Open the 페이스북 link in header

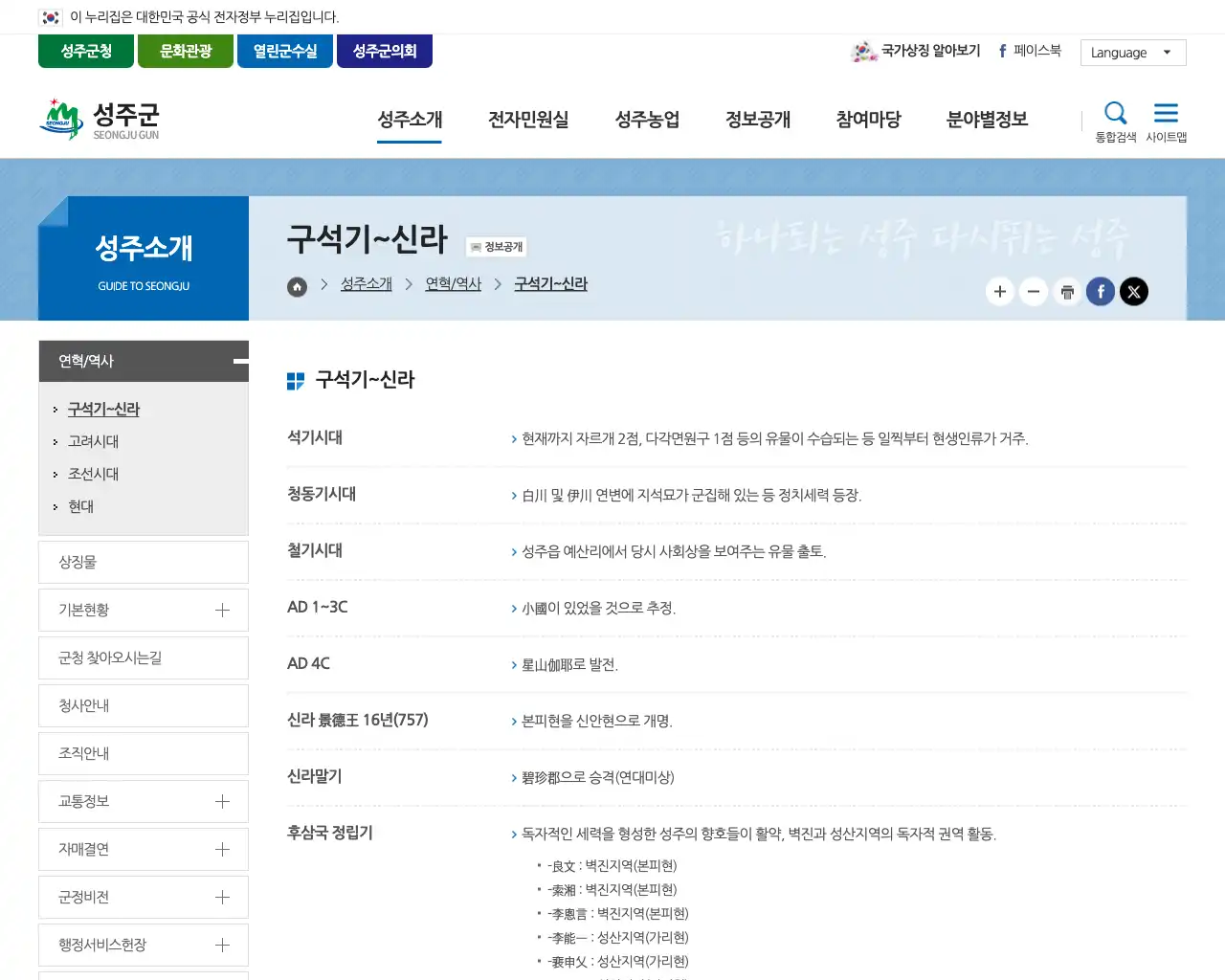(1030, 51)
